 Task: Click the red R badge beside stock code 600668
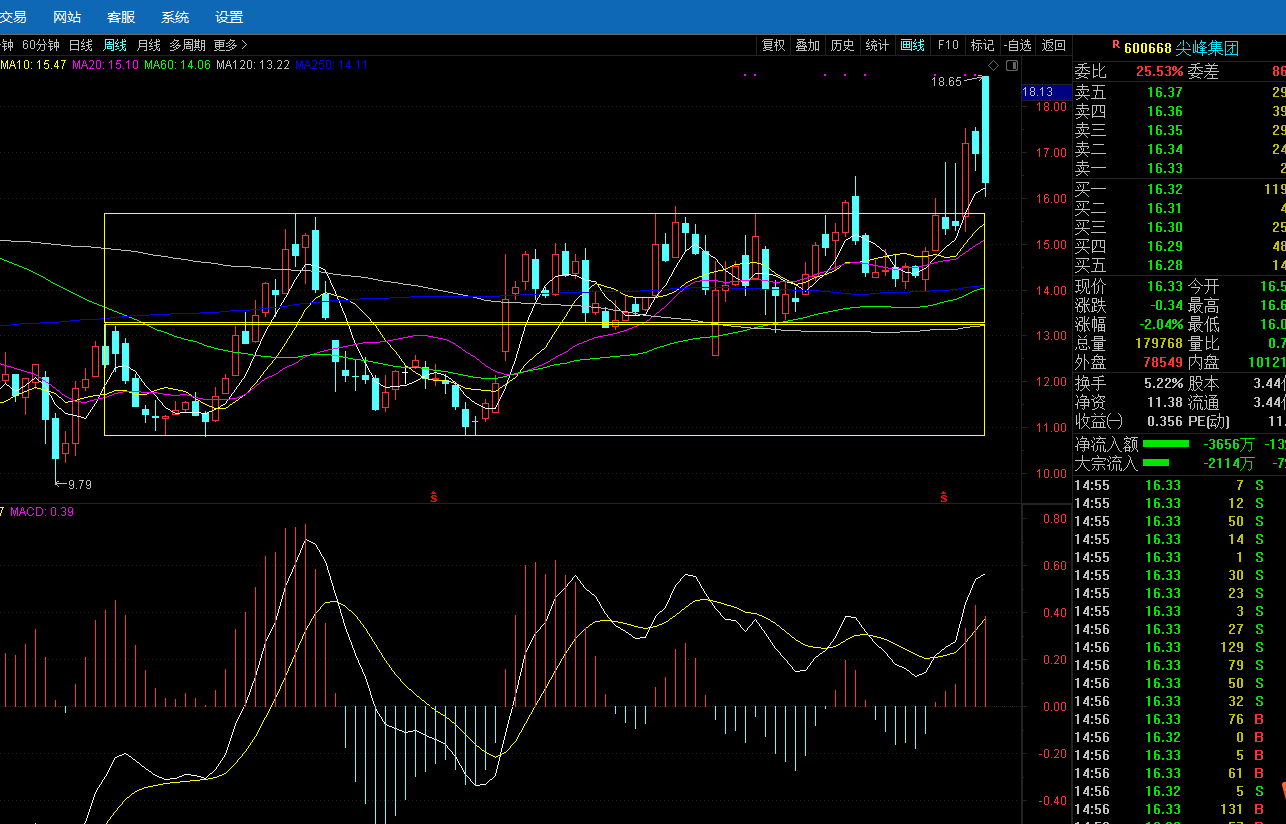point(1116,45)
